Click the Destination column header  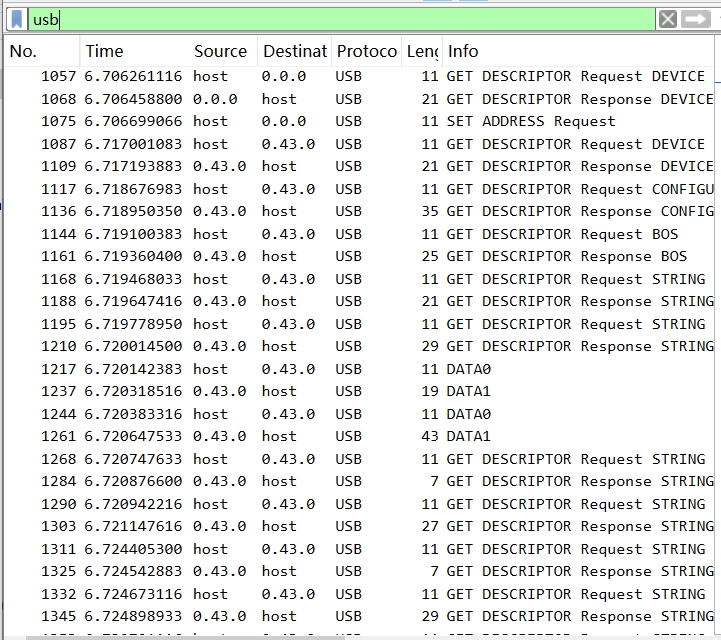(294, 51)
